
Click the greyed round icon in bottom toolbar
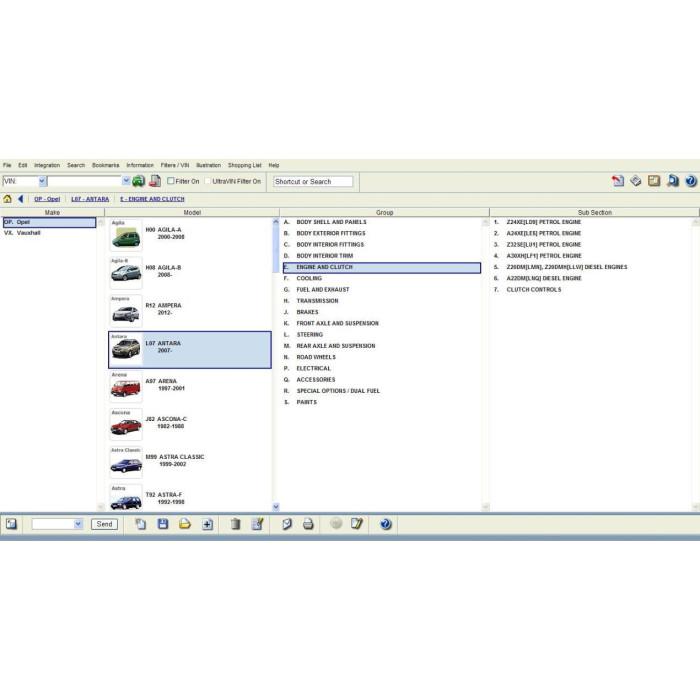[336, 523]
